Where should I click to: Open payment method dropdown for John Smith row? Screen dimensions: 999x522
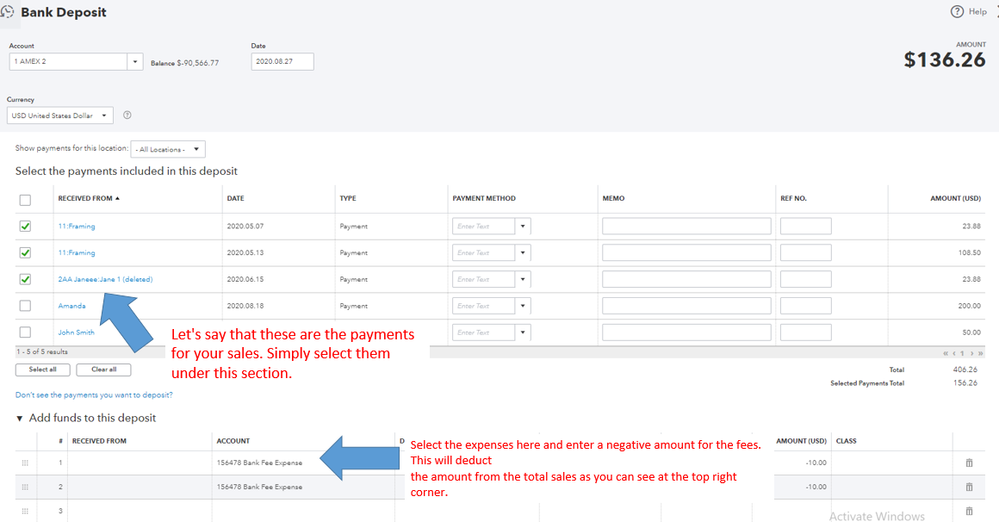coord(522,332)
